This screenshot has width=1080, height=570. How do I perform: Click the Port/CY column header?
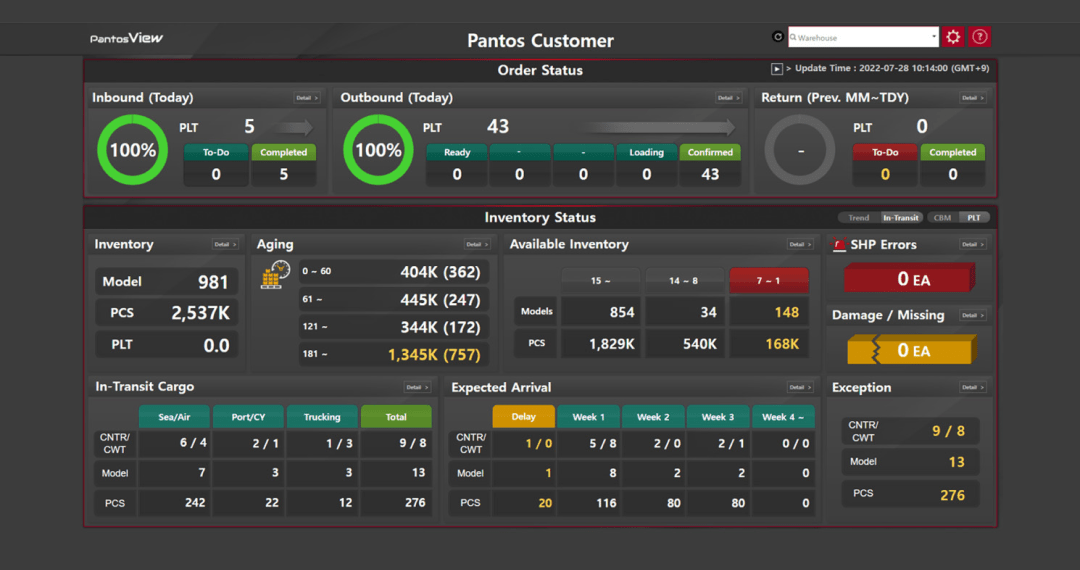pos(248,416)
